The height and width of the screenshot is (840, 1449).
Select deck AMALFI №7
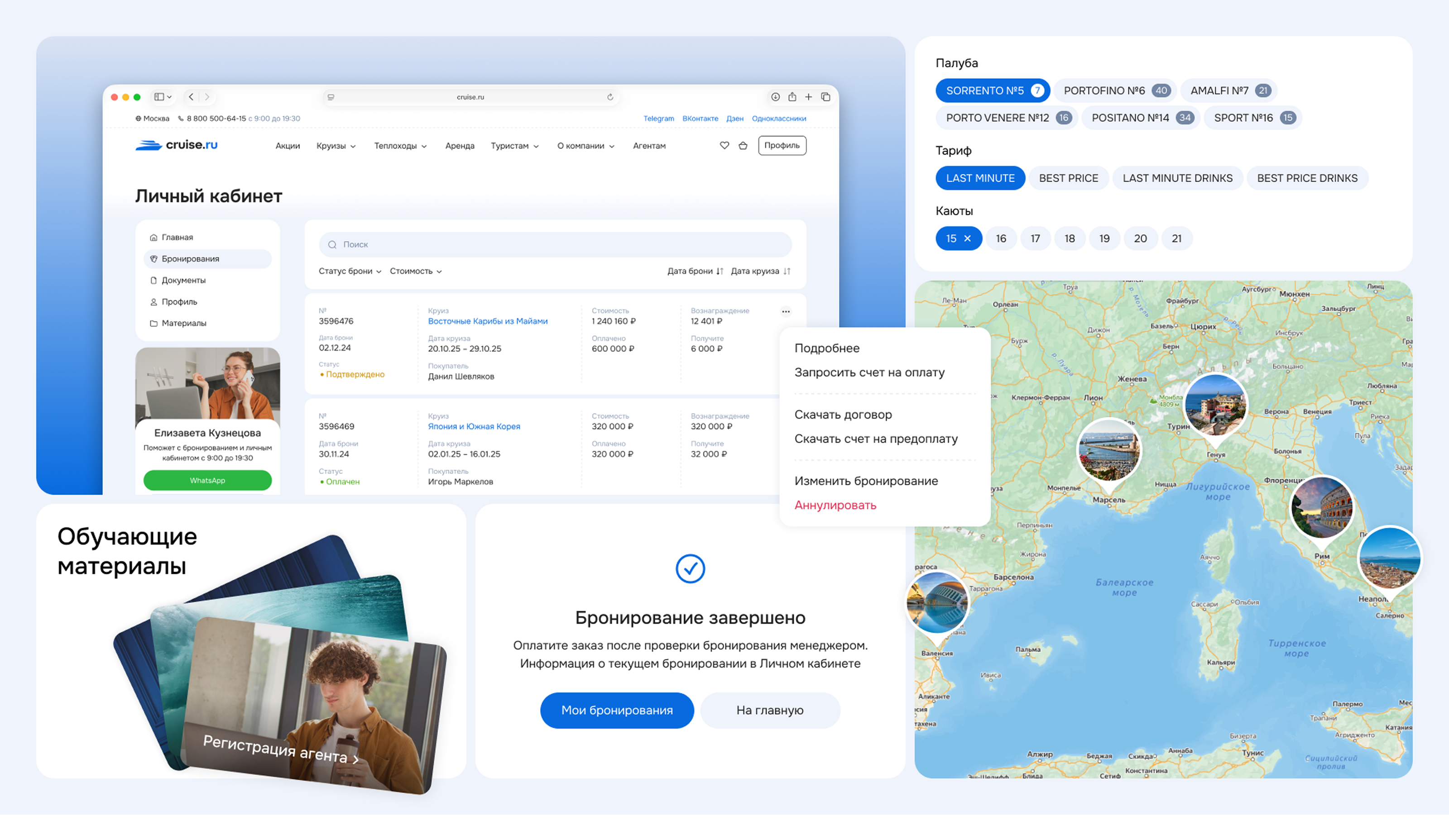click(x=1229, y=91)
